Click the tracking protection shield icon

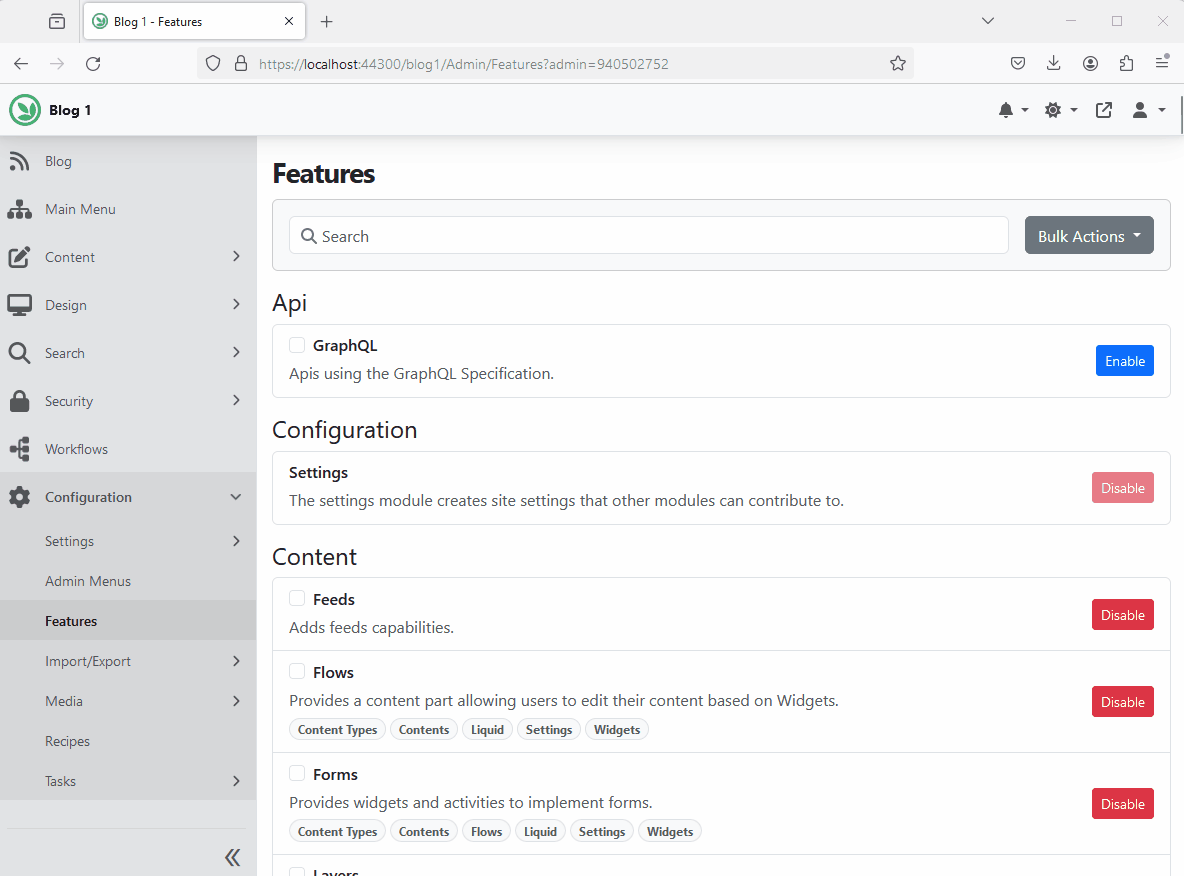[x=213, y=63]
